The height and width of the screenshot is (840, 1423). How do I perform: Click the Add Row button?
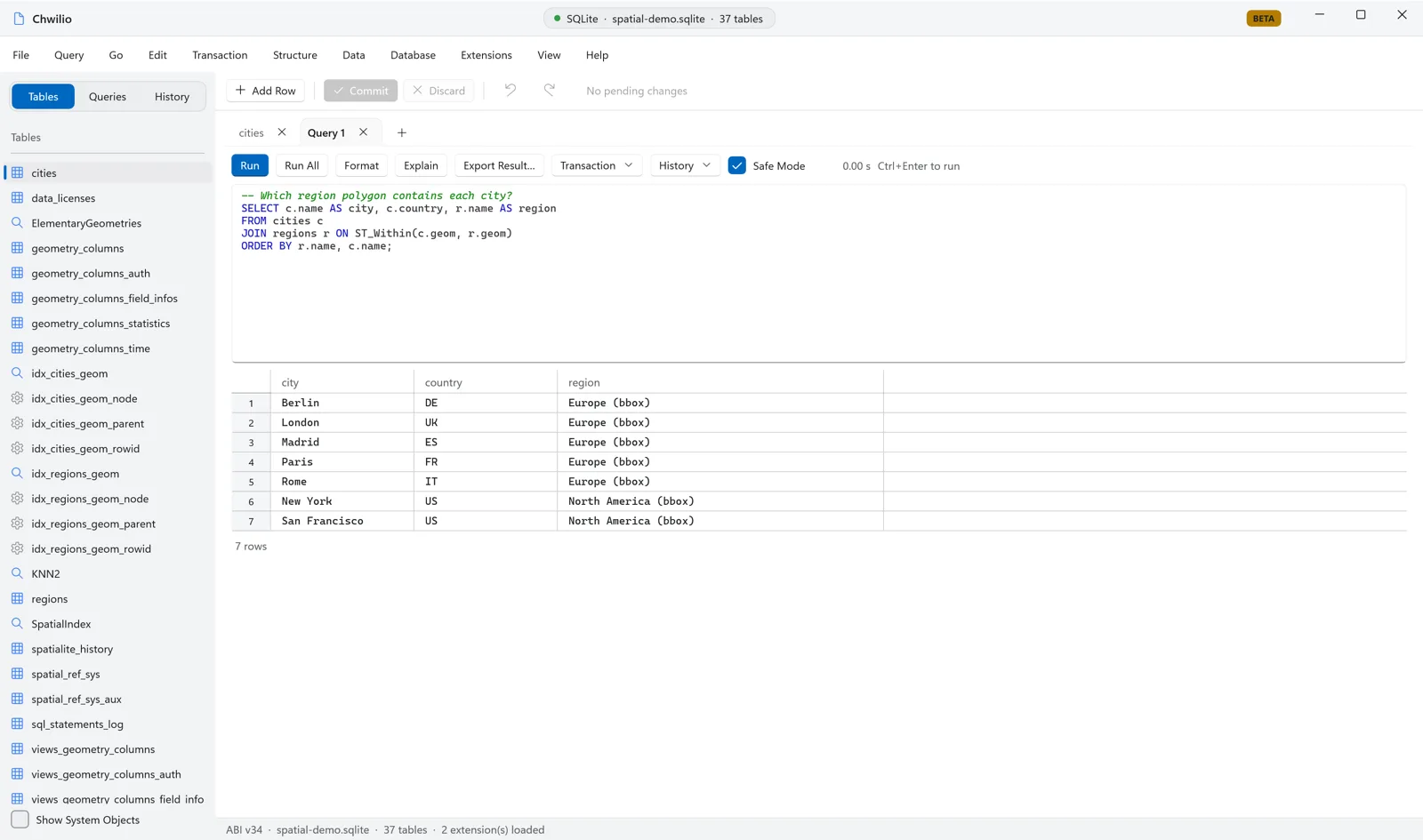(x=266, y=91)
